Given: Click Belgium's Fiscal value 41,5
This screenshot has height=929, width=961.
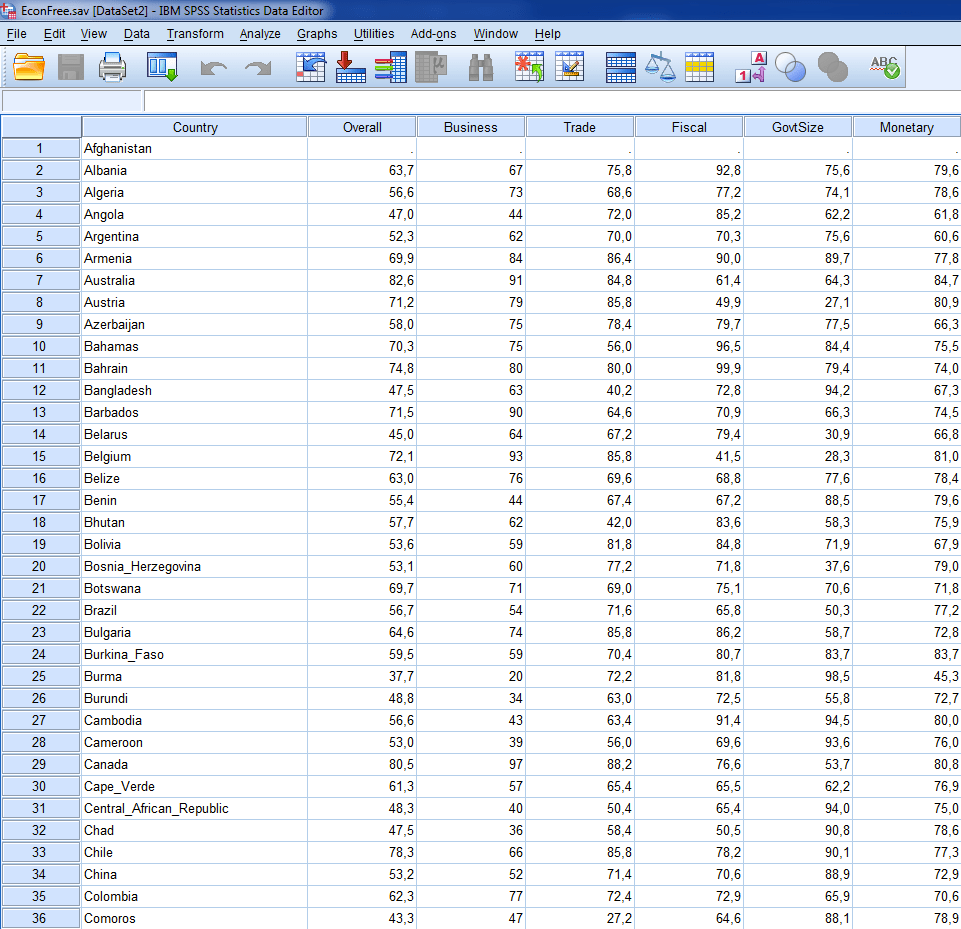Looking at the screenshot, I should tap(689, 457).
